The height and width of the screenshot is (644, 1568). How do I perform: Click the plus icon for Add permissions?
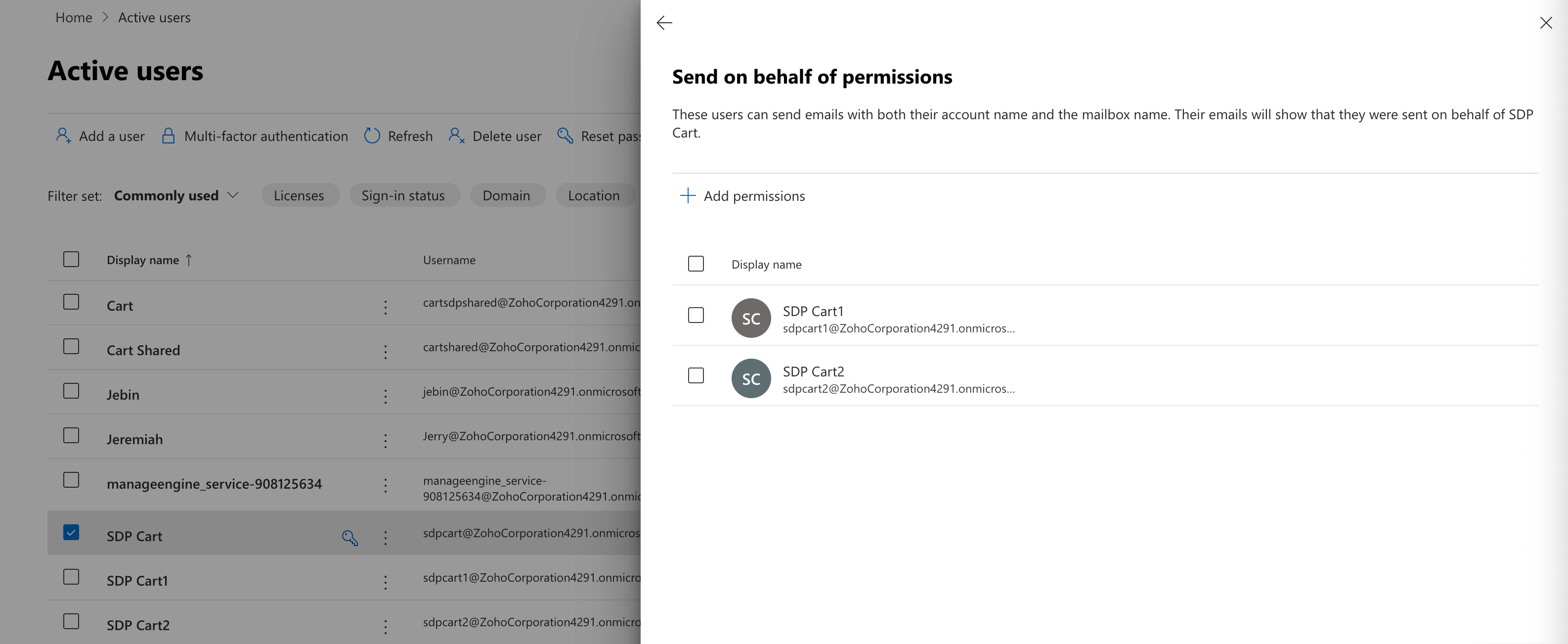[x=687, y=195]
